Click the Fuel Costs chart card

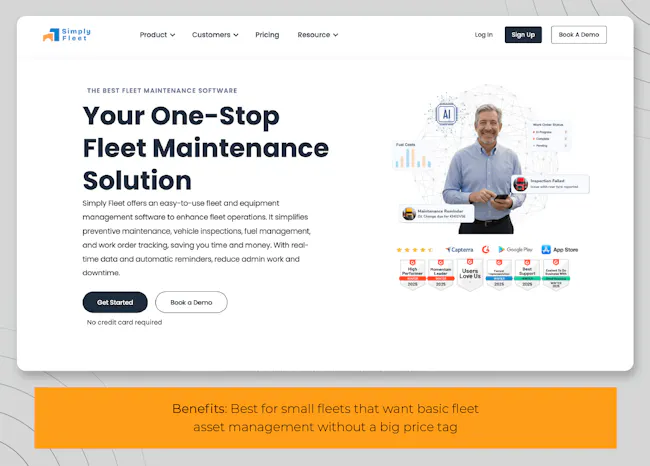413,155
